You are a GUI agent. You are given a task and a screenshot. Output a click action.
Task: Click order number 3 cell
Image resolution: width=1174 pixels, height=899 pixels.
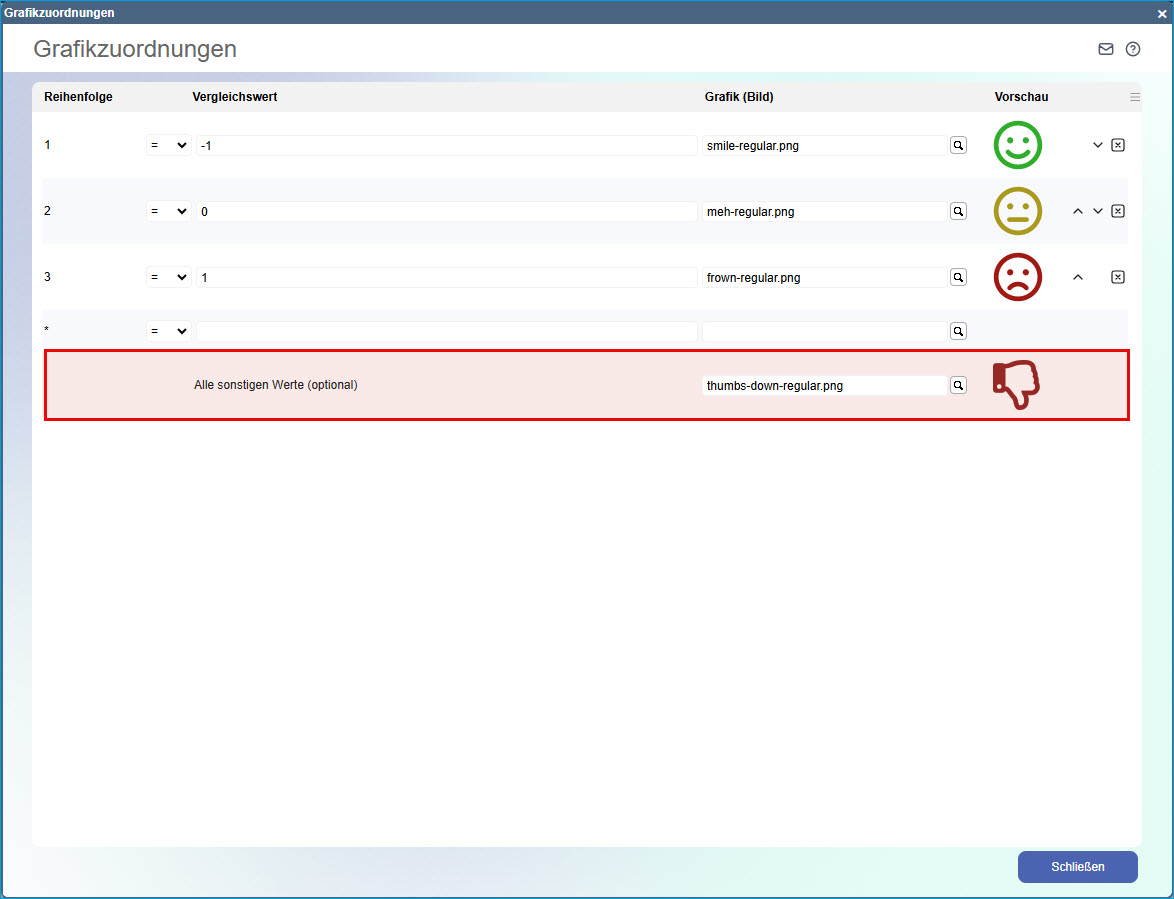point(47,277)
